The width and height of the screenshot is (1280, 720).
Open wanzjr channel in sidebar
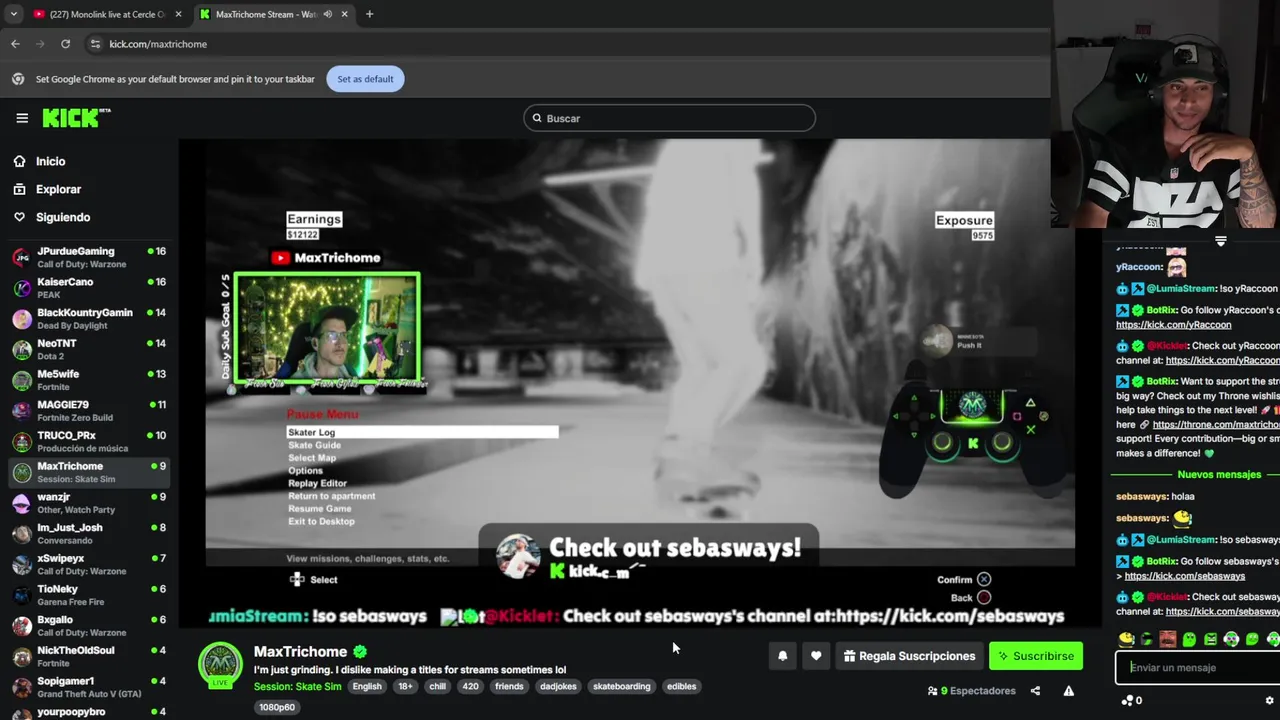click(x=89, y=503)
